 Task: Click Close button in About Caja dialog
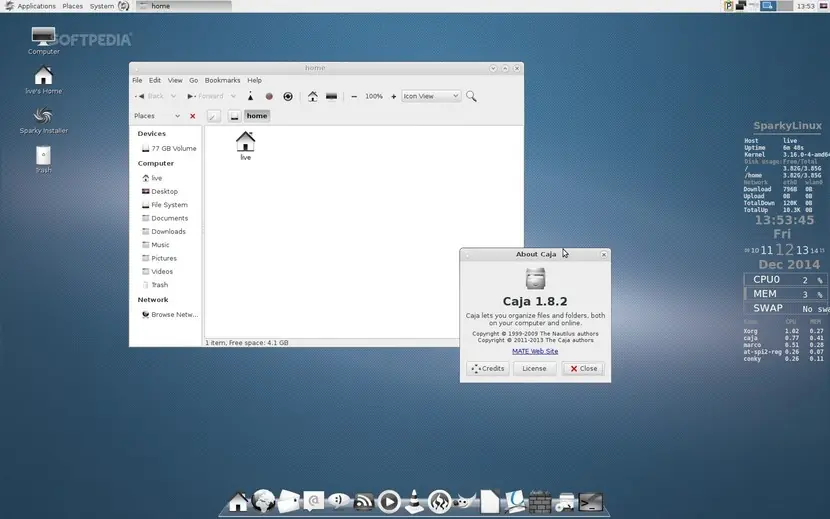click(583, 369)
